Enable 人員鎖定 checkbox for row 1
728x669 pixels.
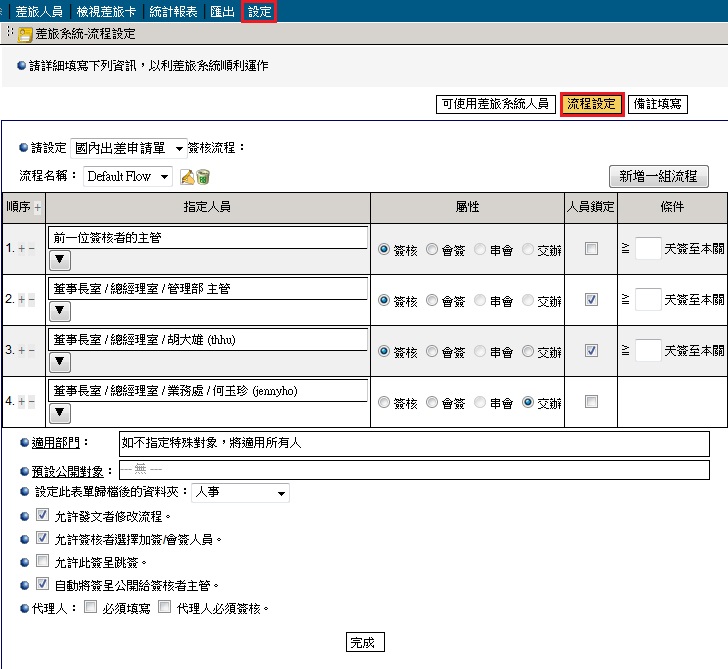click(x=591, y=248)
